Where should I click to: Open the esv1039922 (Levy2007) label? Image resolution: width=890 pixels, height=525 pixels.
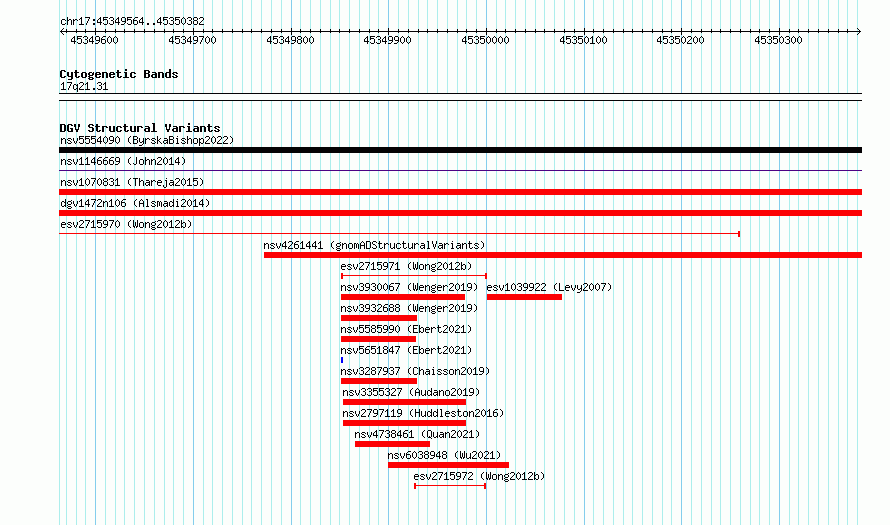[x=549, y=287]
